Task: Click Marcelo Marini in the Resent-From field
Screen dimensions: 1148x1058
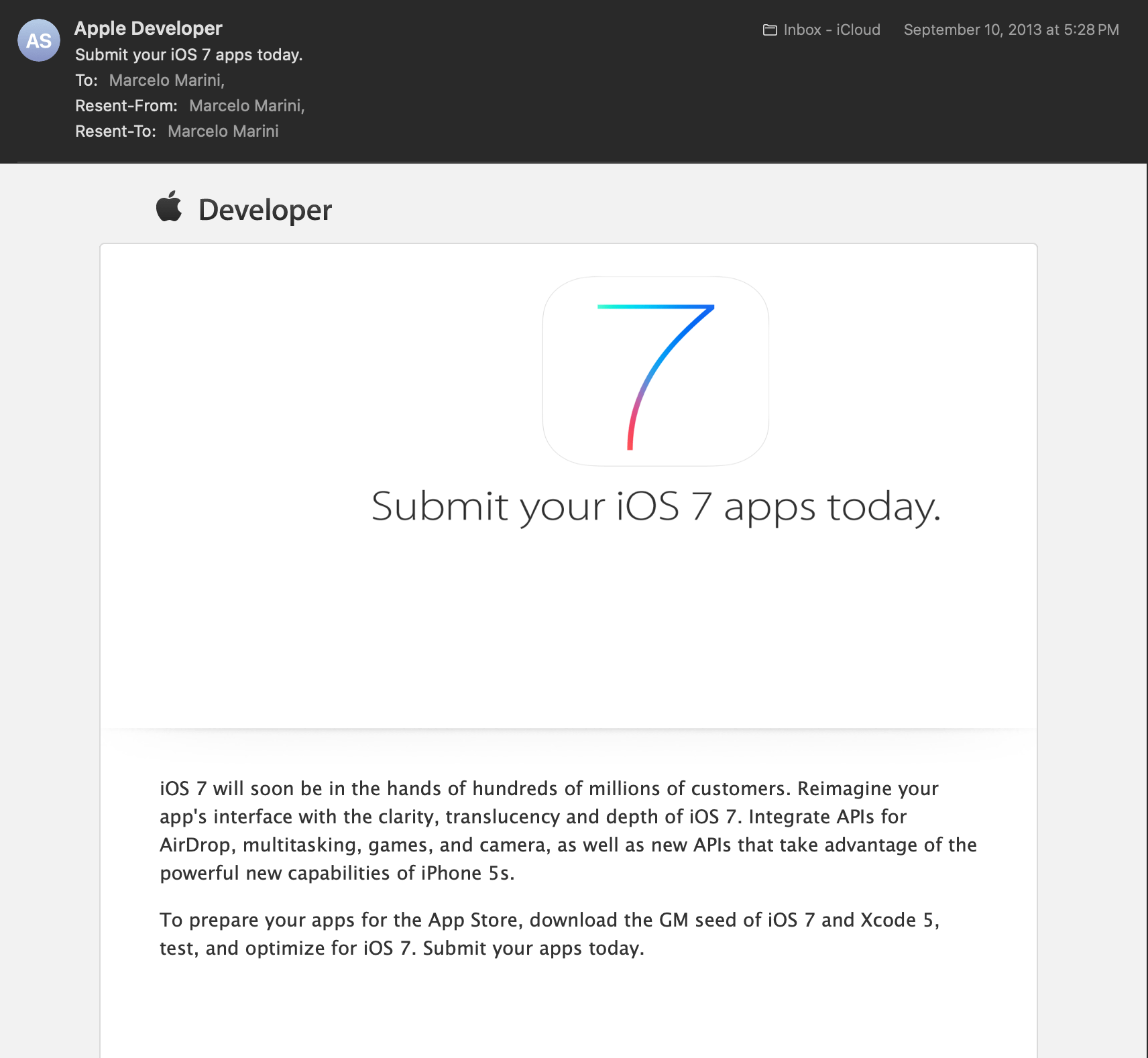Action: coord(245,106)
